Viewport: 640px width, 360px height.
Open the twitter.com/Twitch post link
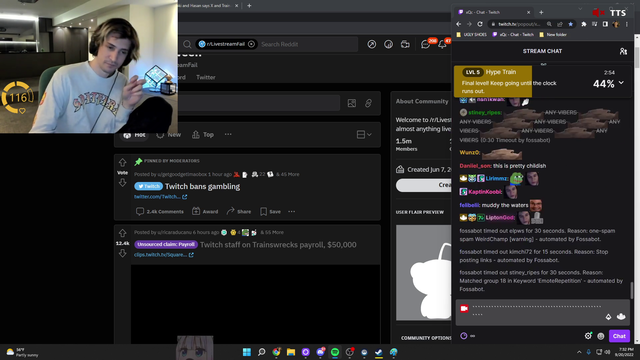(160, 197)
